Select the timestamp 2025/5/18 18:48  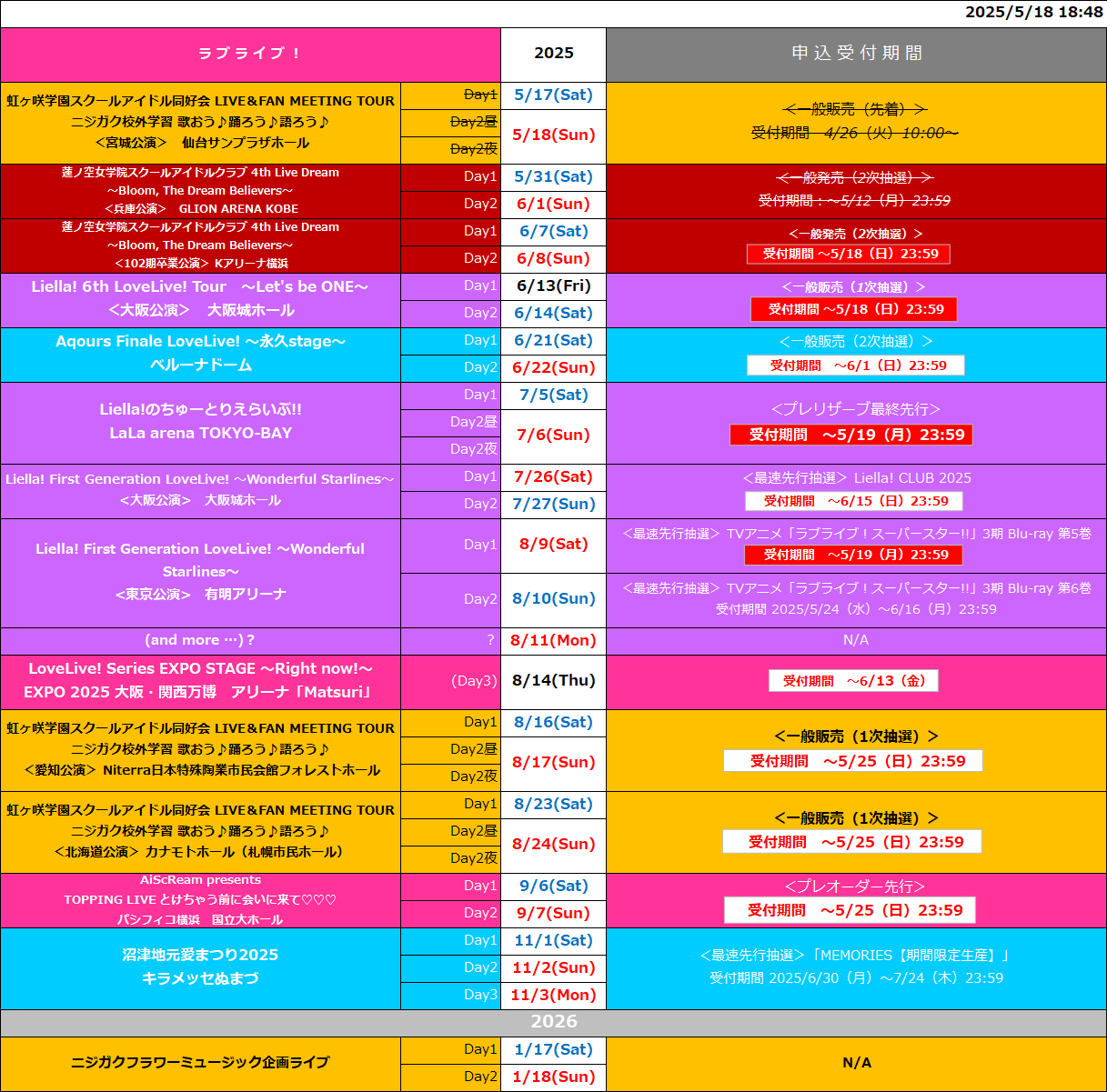pos(1033,13)
